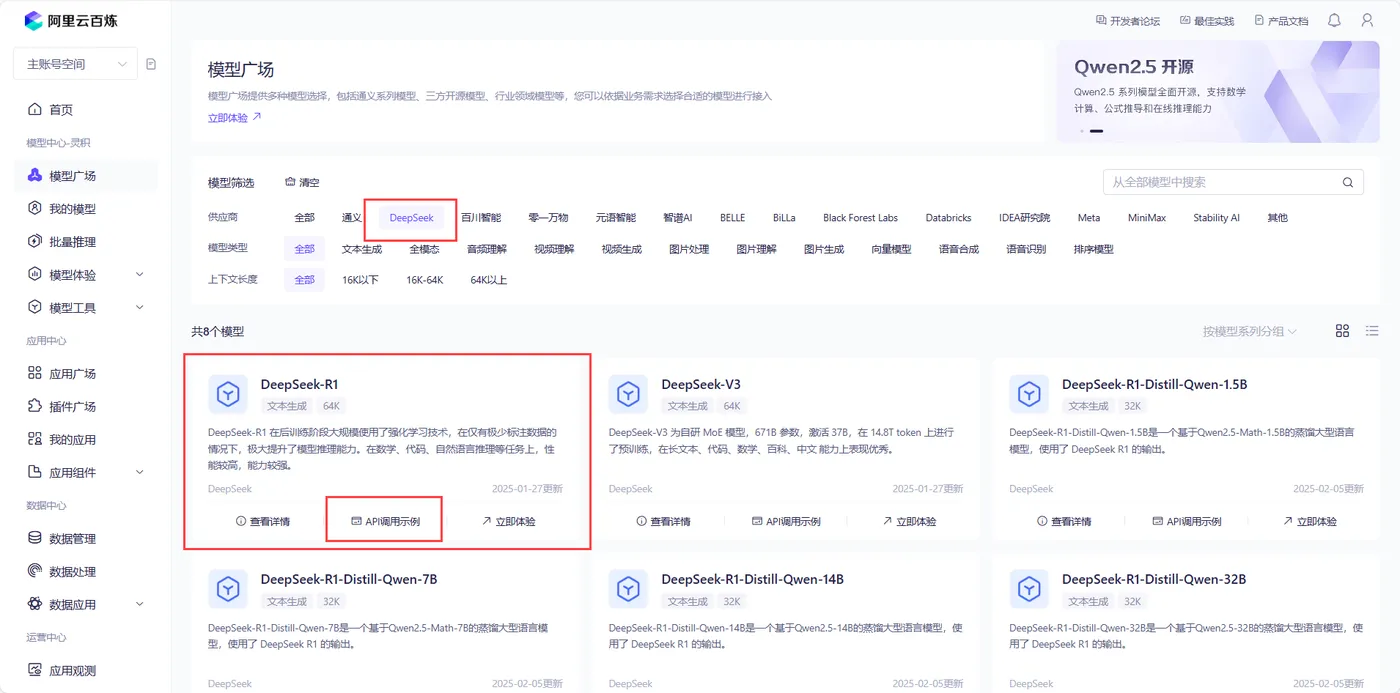1400x693 pixels.
Task: Click the 从全部模型中搜索 search field
Action: click(x=1233, y=182)
